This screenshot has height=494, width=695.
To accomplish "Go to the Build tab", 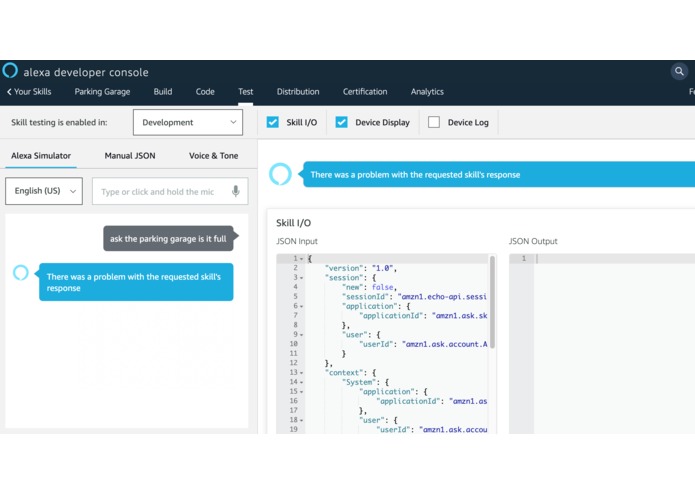I will click(163, 92).
